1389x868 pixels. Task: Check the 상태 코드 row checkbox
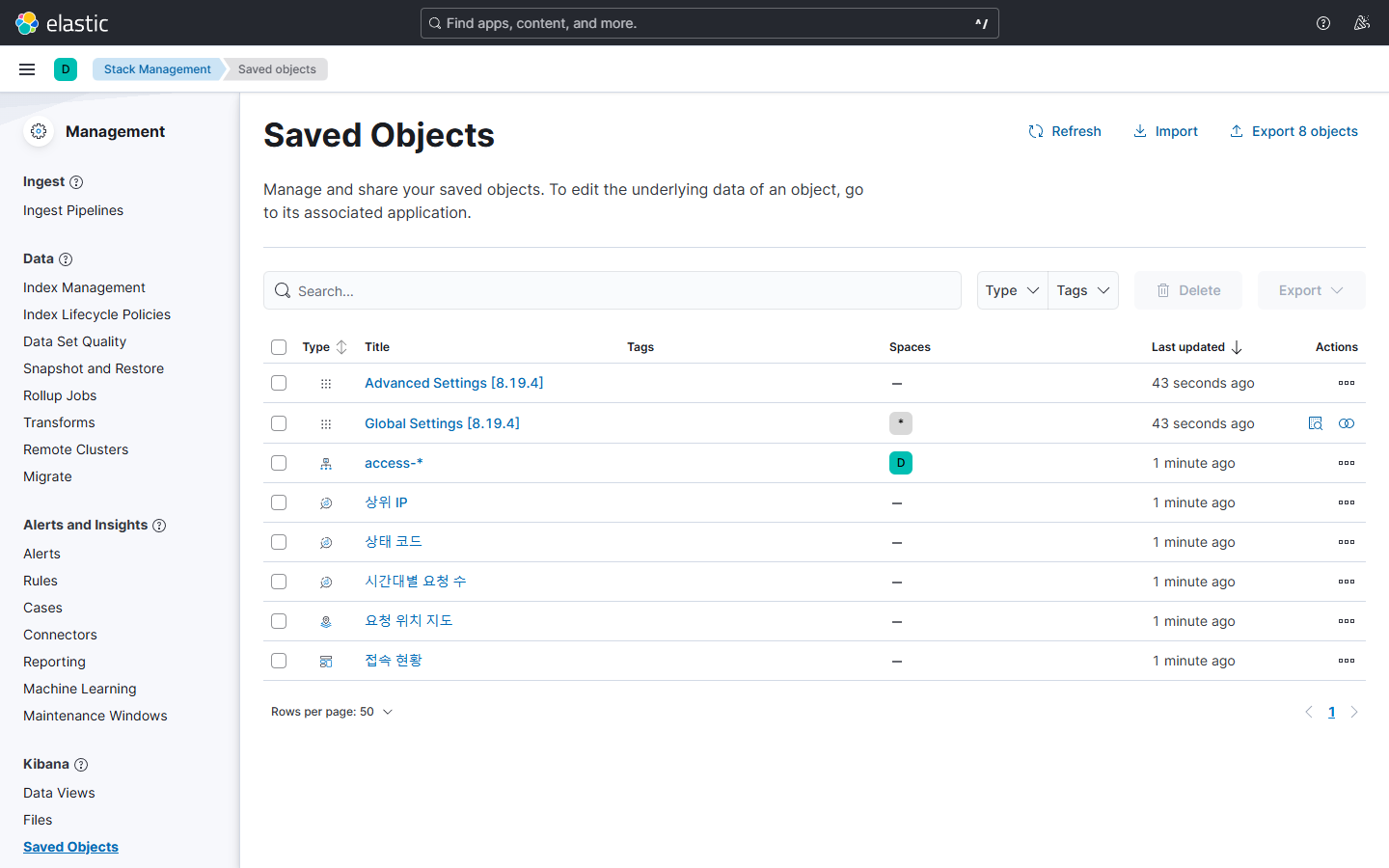point(279,542)
